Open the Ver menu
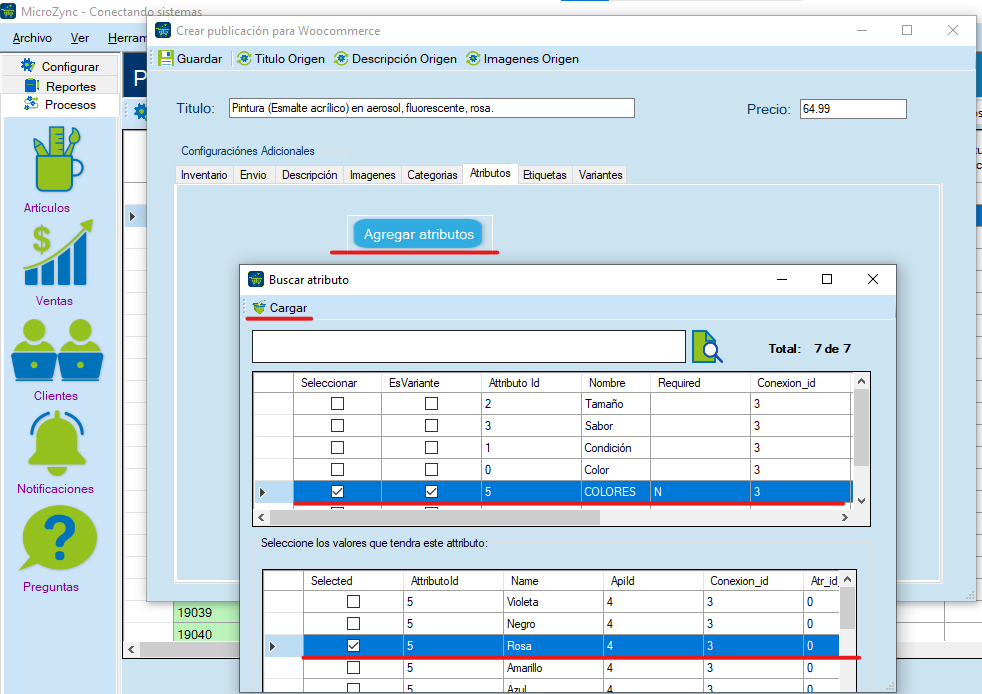The height and width of the screenshot is (694, 982). 80,38
